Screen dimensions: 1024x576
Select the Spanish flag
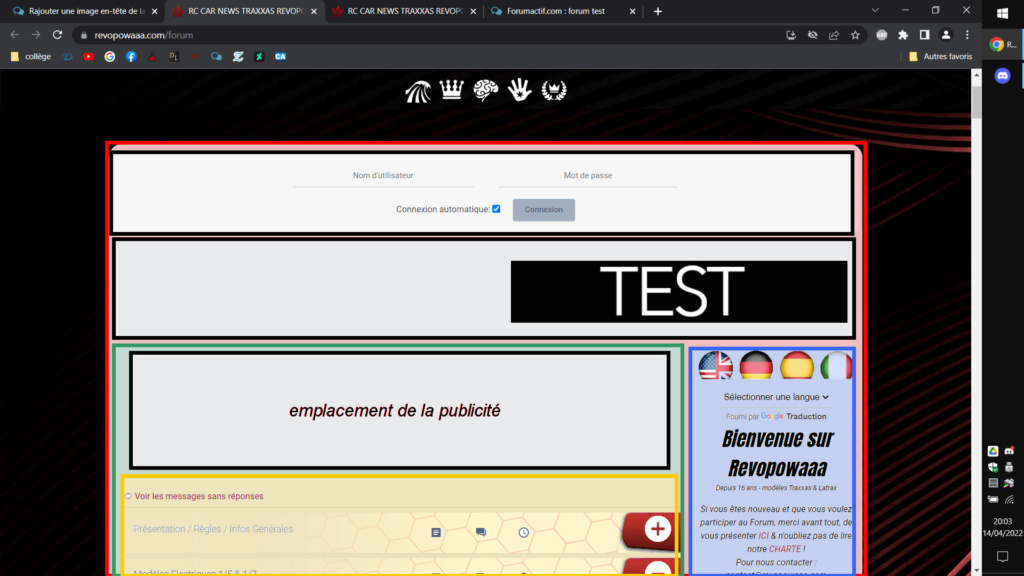(797, 366)
